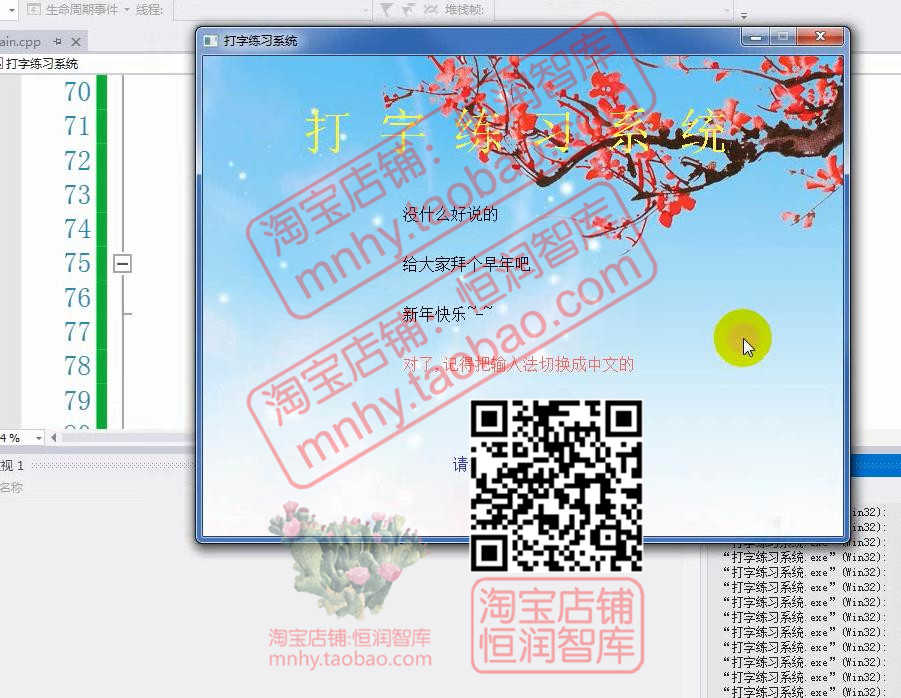Open the toolbar overflow options arrow
The width and height of the screenshot is (901, 698).
pos(744,15)
